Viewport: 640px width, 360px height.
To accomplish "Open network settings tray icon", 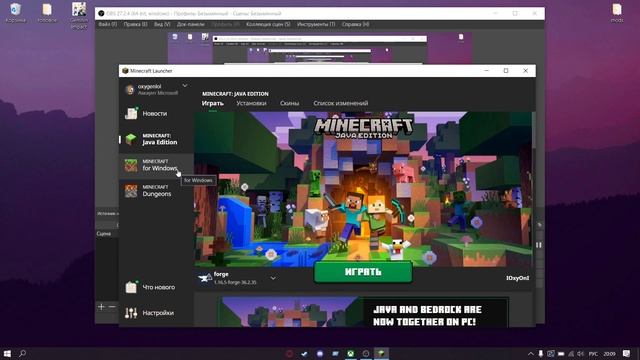I will pyautogui.click(x=571, y=353).
